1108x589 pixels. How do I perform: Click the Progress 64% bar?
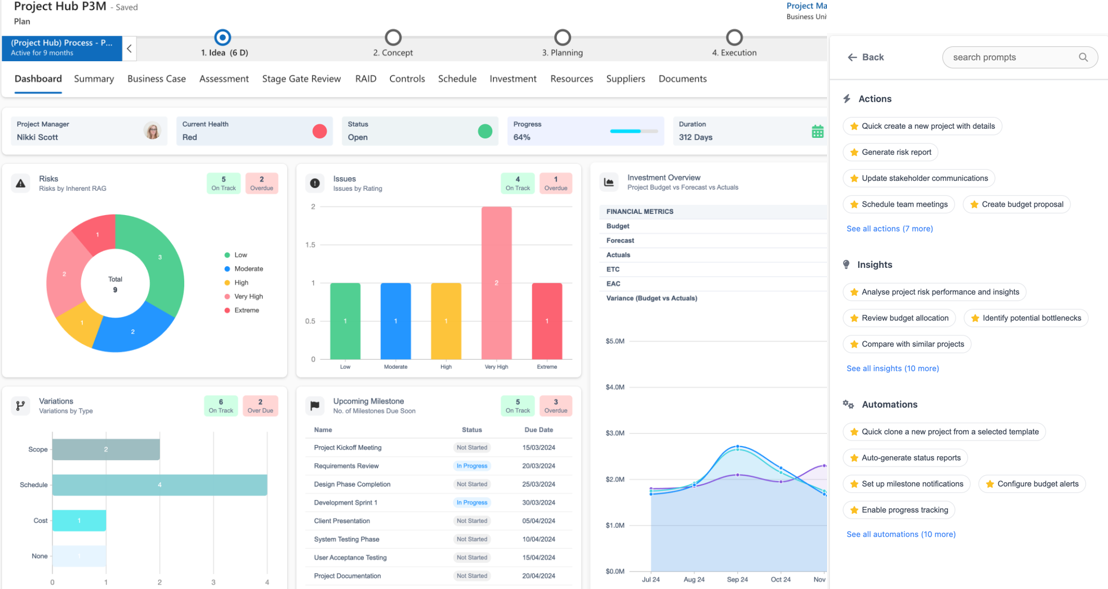634,131
